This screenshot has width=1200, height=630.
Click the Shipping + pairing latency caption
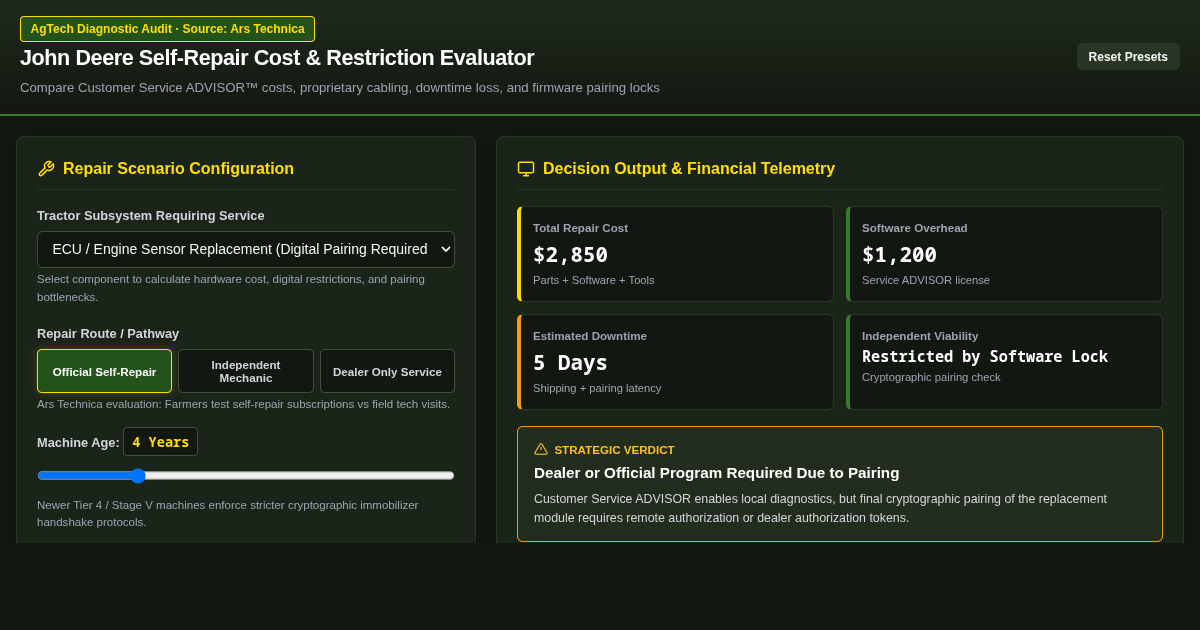(x=597, y=388)
